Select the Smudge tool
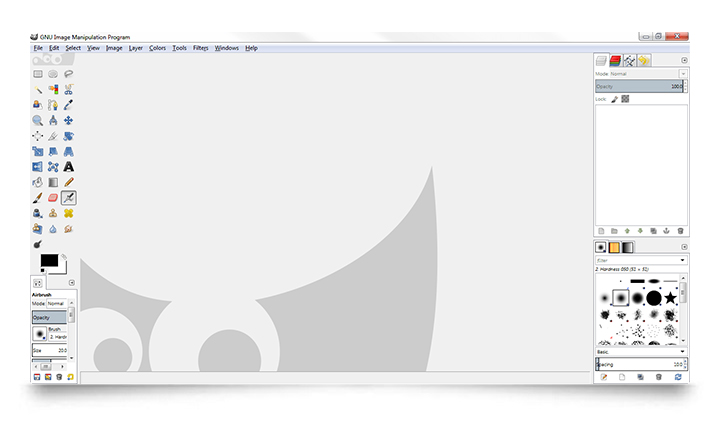This screenshot has width=725, height=436. coord(68,229)
